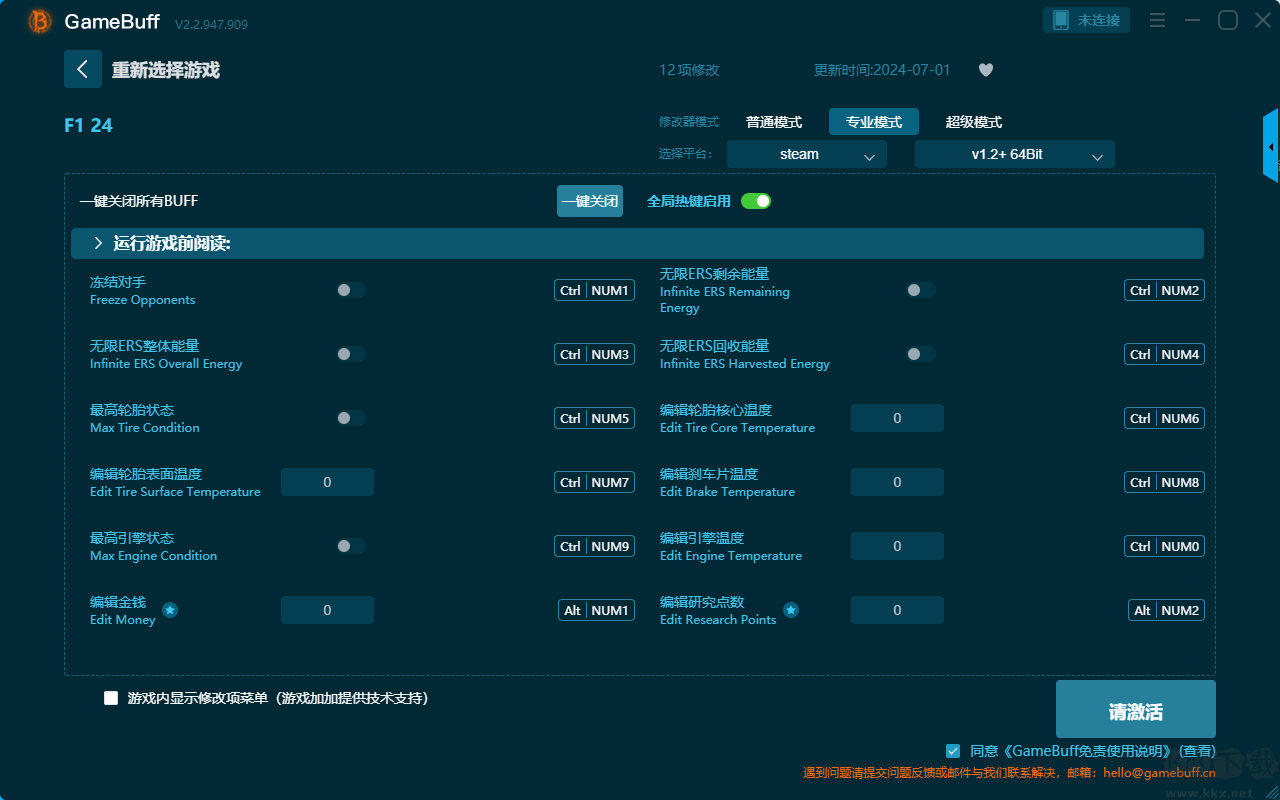Click the heart favorite icon
1280x800 pixels.
click(x=985, y=70)
